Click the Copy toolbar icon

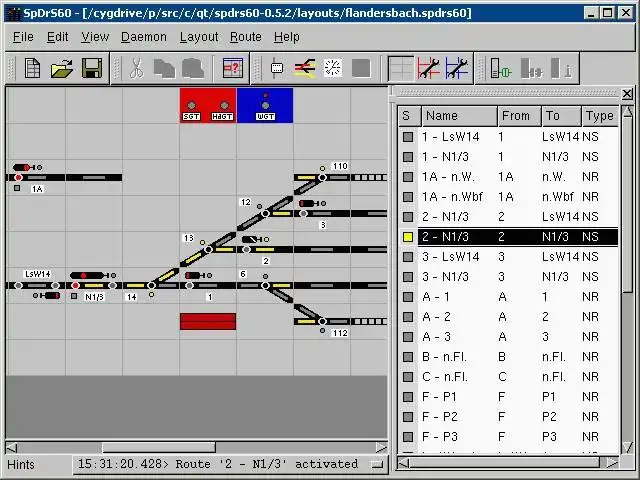[164, 68]
